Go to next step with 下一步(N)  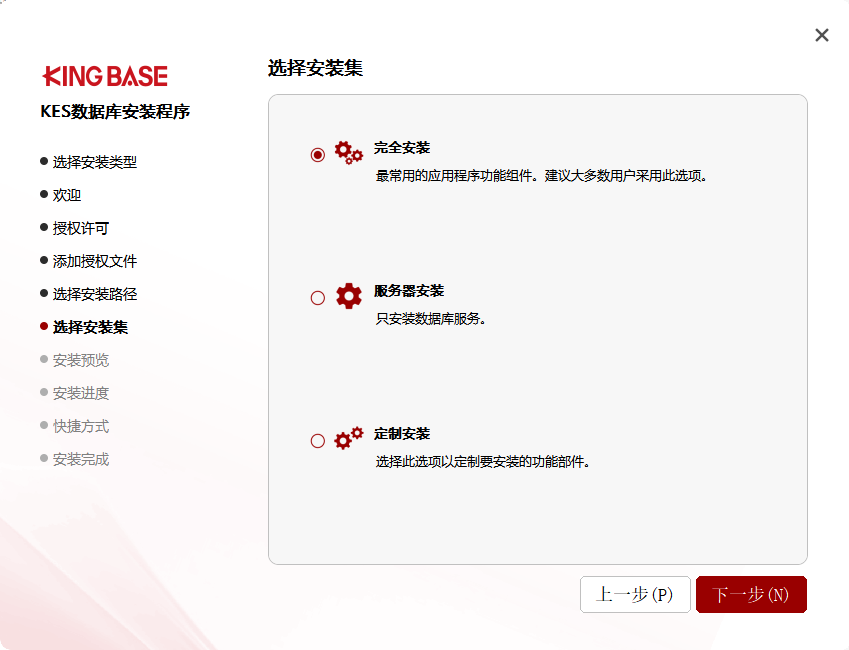[751, 595]
